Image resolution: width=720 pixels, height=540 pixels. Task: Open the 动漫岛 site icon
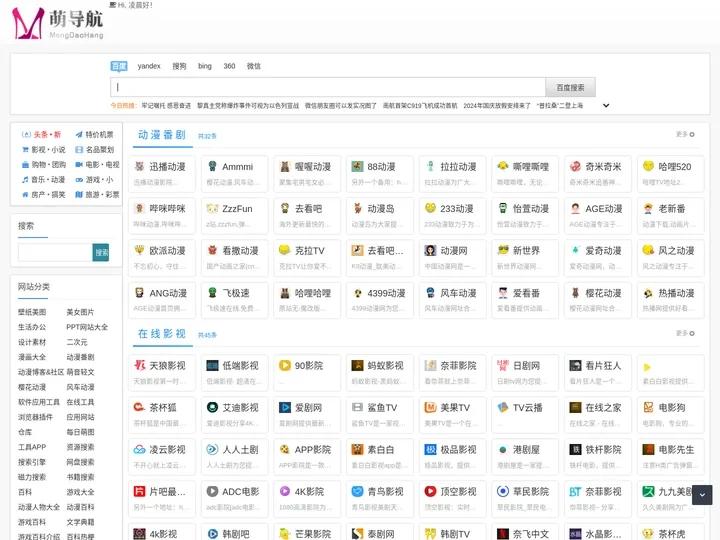(x=357, y=208)
